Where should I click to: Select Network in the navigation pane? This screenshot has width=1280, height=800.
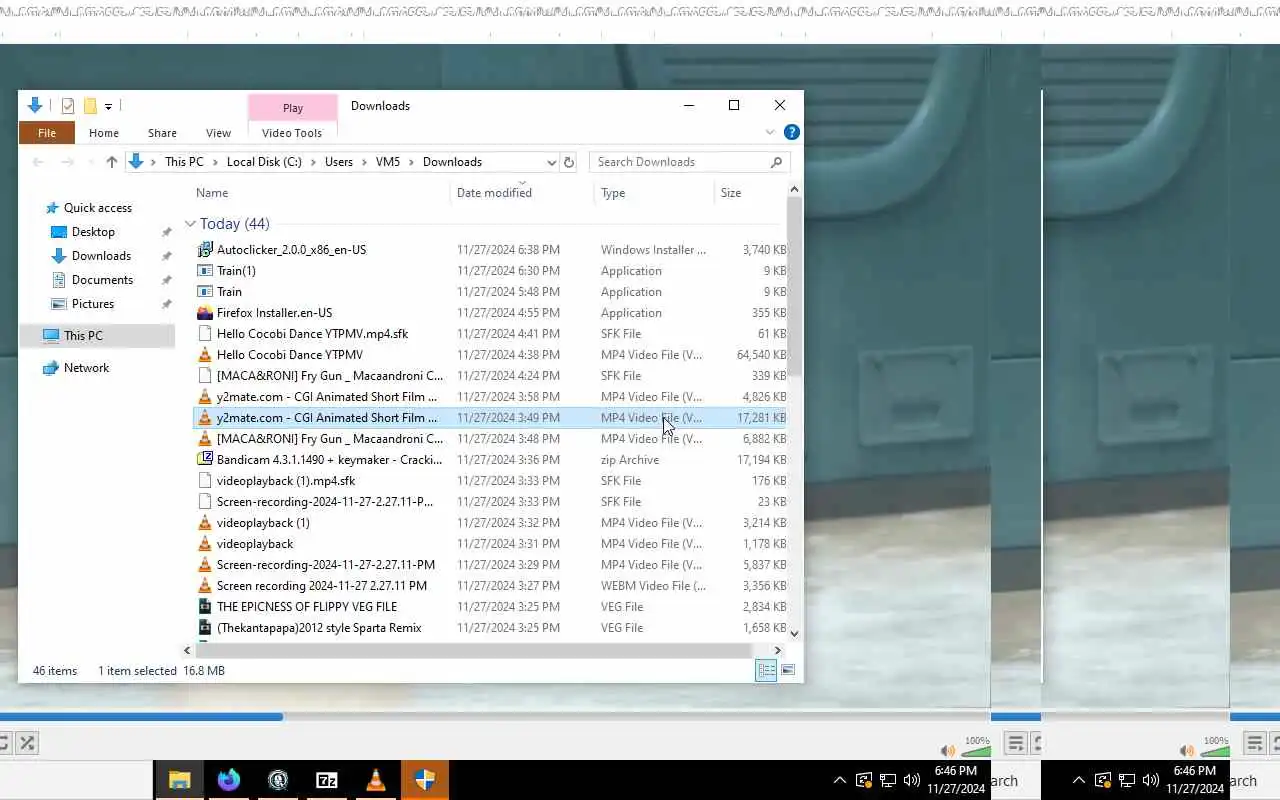click(x=87, y=368)
